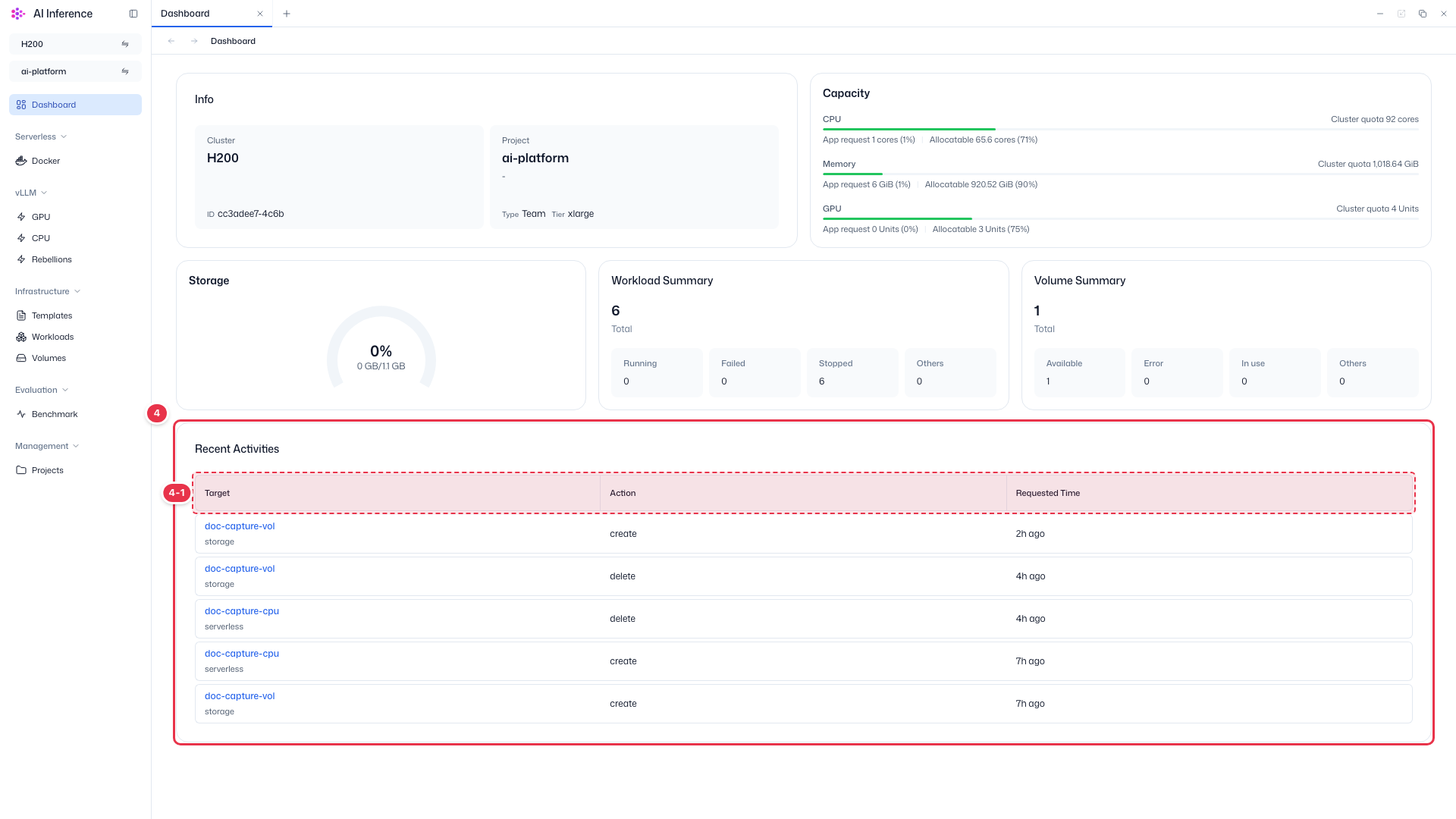Go back with the left arrow
The image size is (1456, 819).
pos(171,41)
